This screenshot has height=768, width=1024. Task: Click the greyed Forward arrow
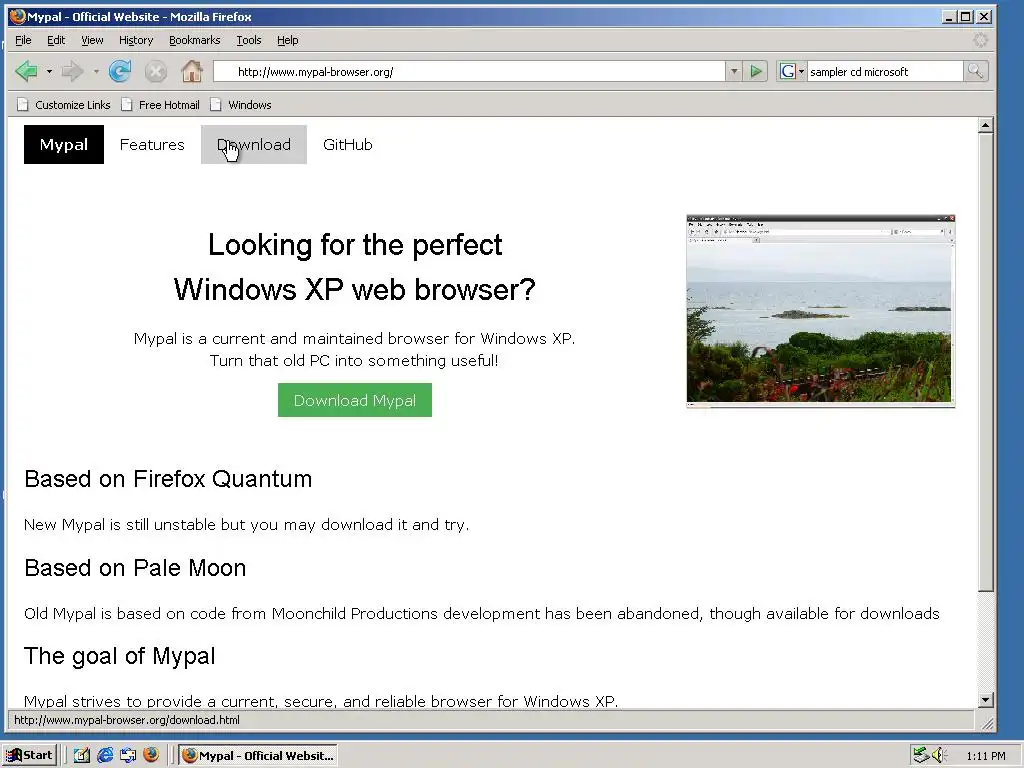coord(72,71)
